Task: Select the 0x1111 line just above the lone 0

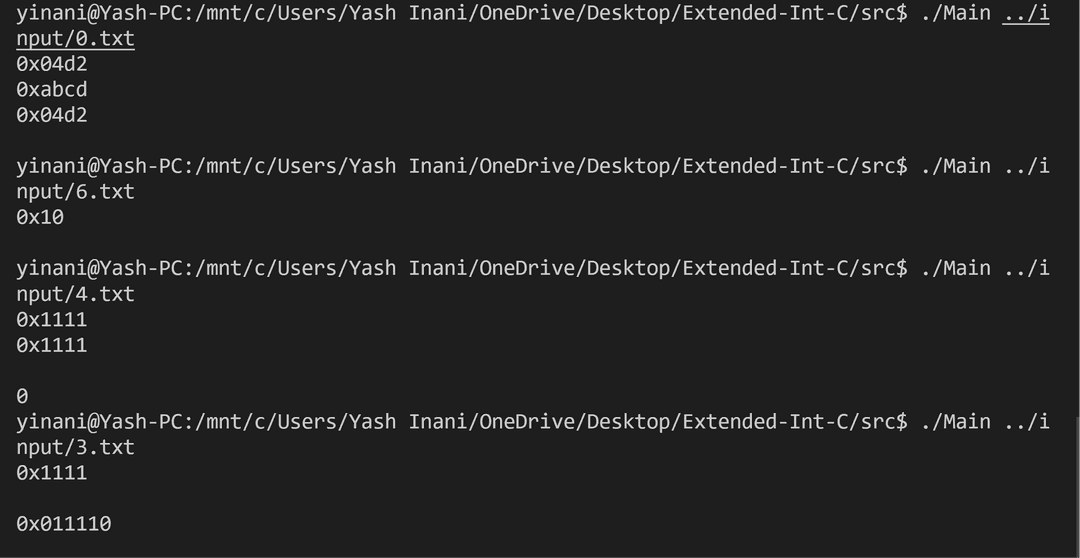Action: coord(52,345)
